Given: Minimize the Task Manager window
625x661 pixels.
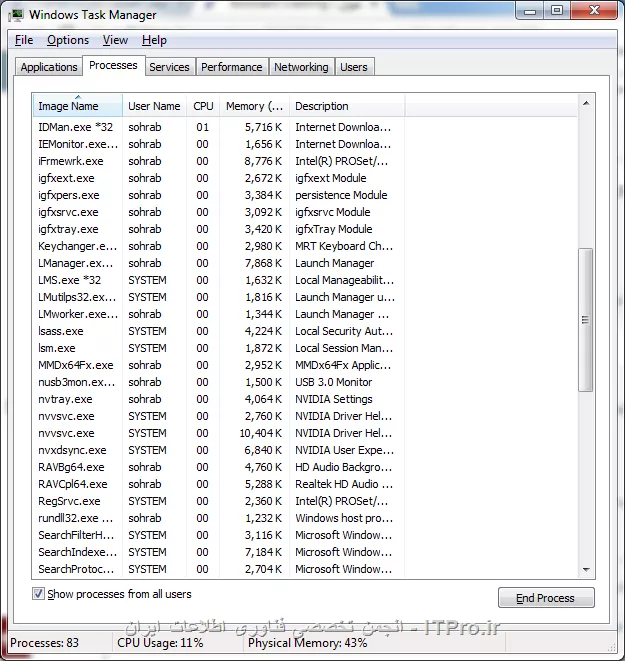Looking at the screenshot, I should 530,11.
